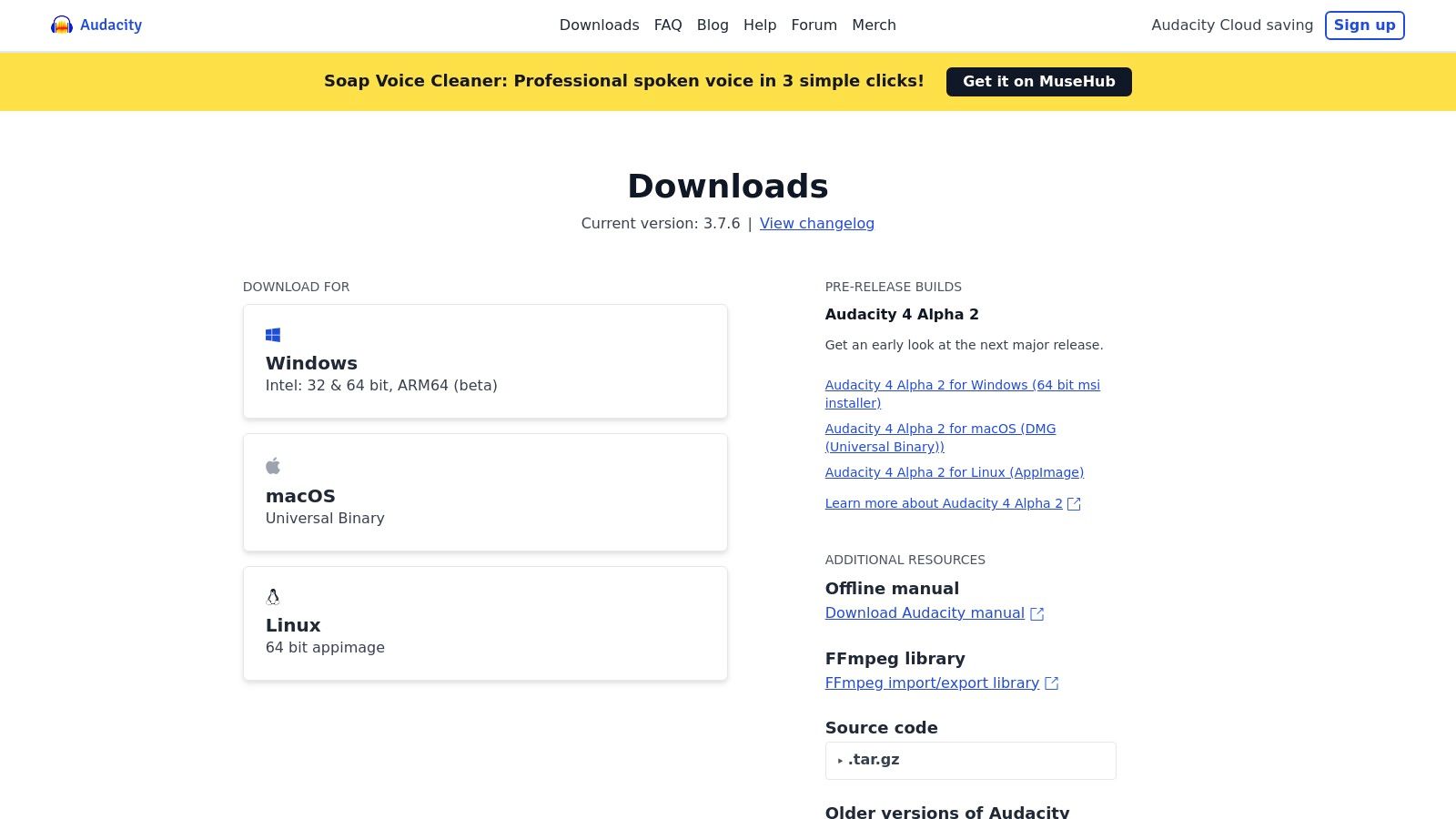Select the Linux download card title
The image size is (1456, 819).
293,625
